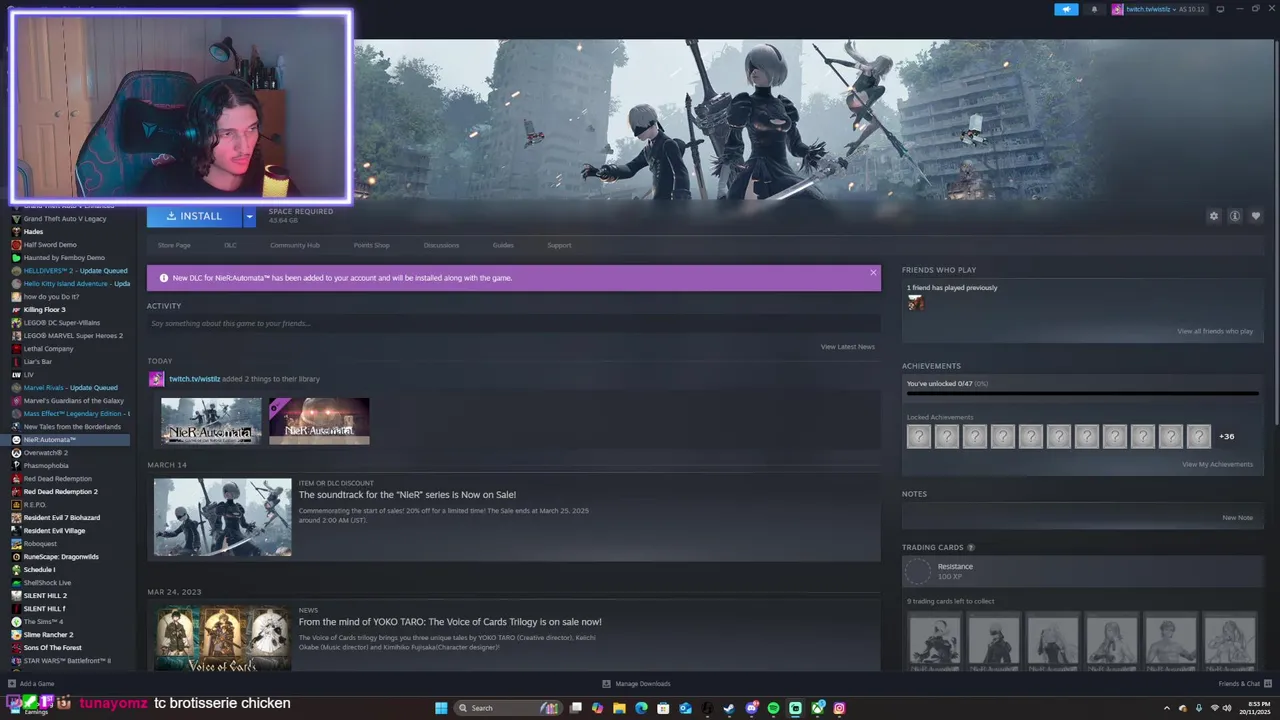This screenshot has width=1280, height=720.
Task: Click the Add a Game plus icon
Action: (x=12, y=684)
